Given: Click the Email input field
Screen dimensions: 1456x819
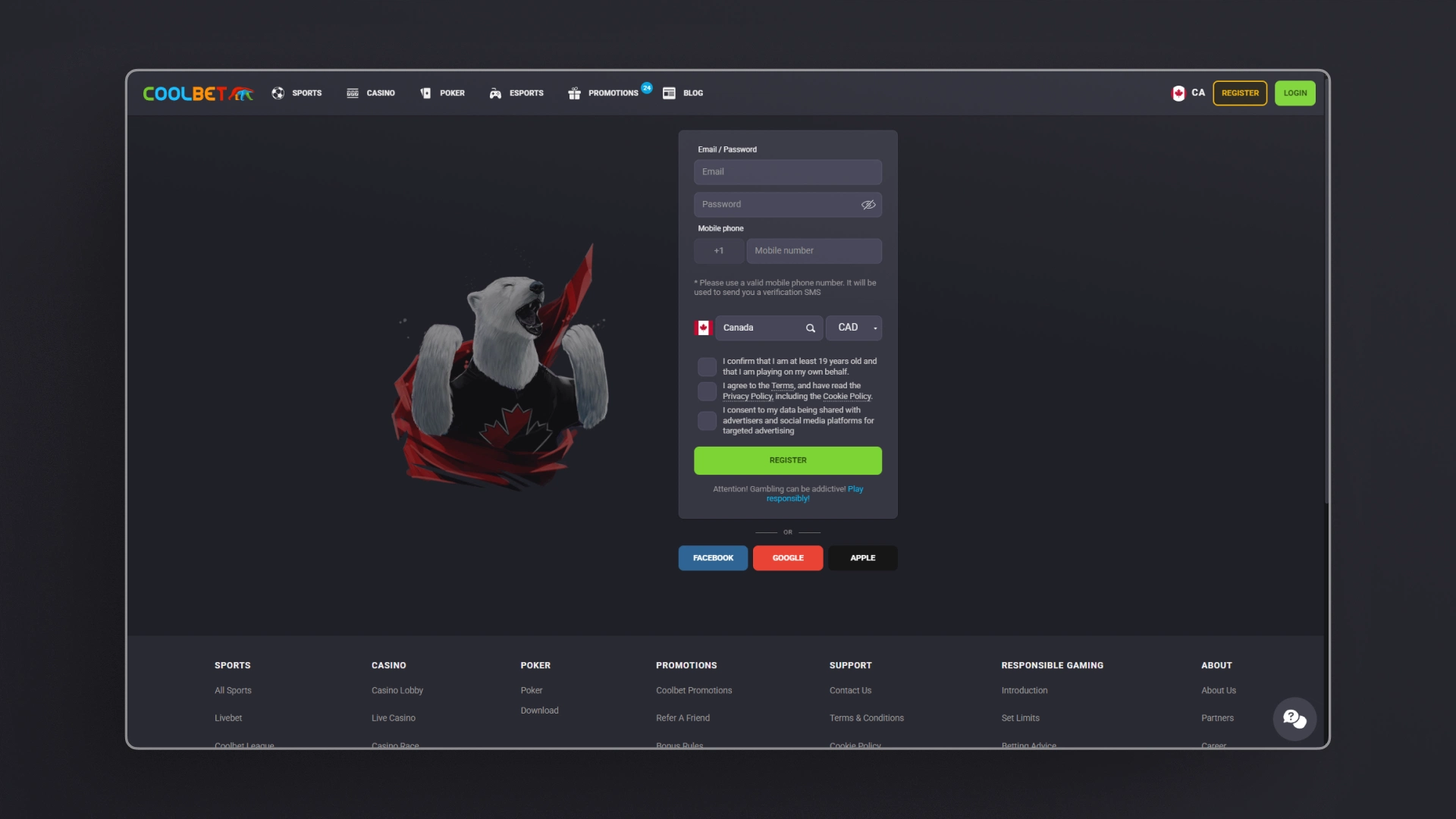Looking at the screenshot, I should point(788,172).
